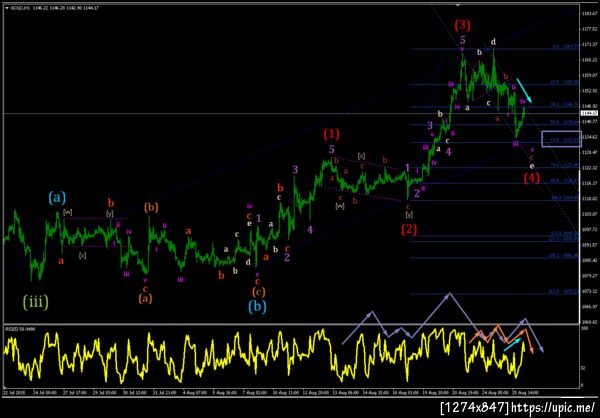
Task: Select the red (1) wave label
Action: coord(331,134)
